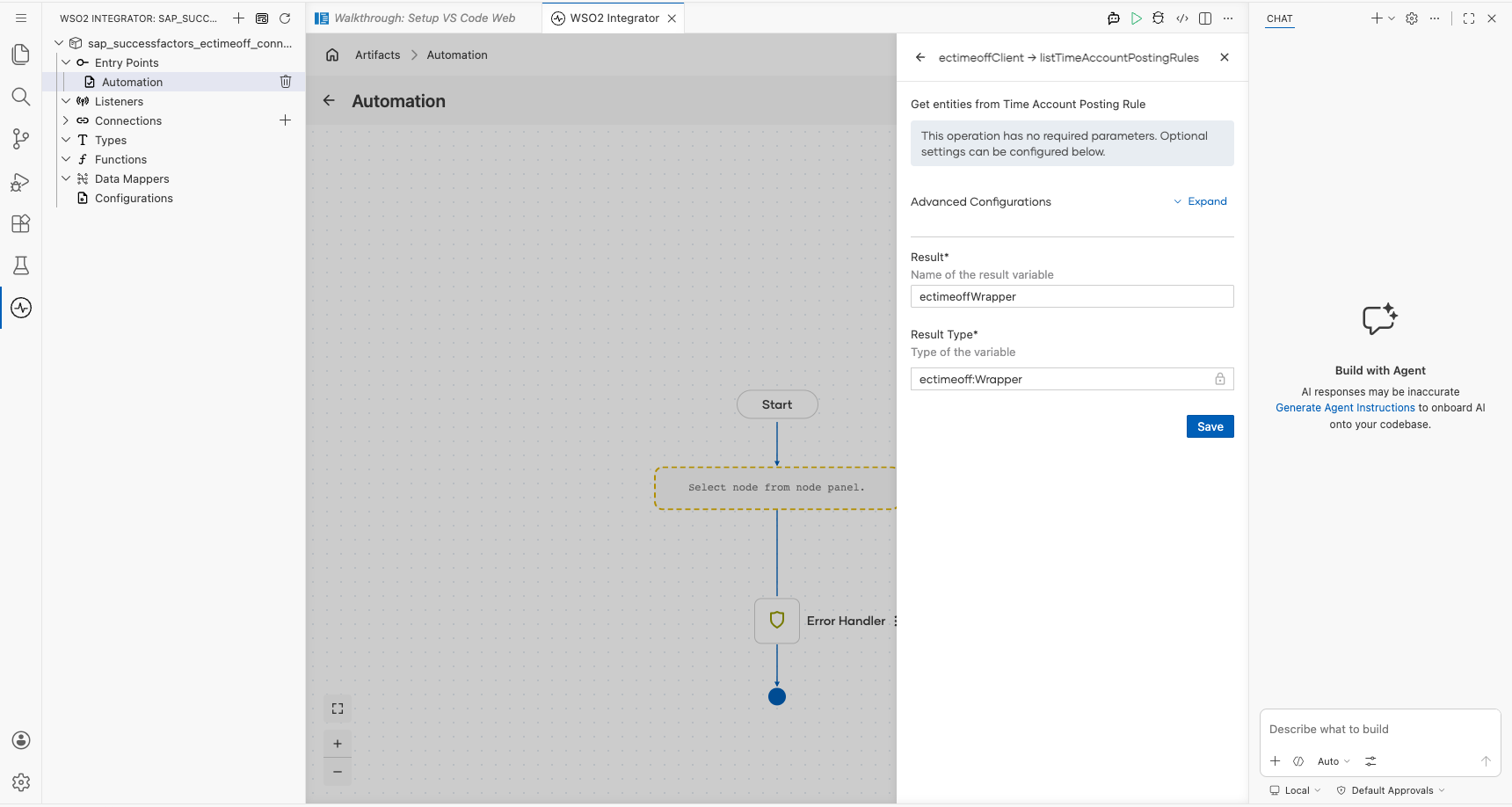Split the editor layout
This screenshot has width=1512, height=807.
tap(1205, 18)
